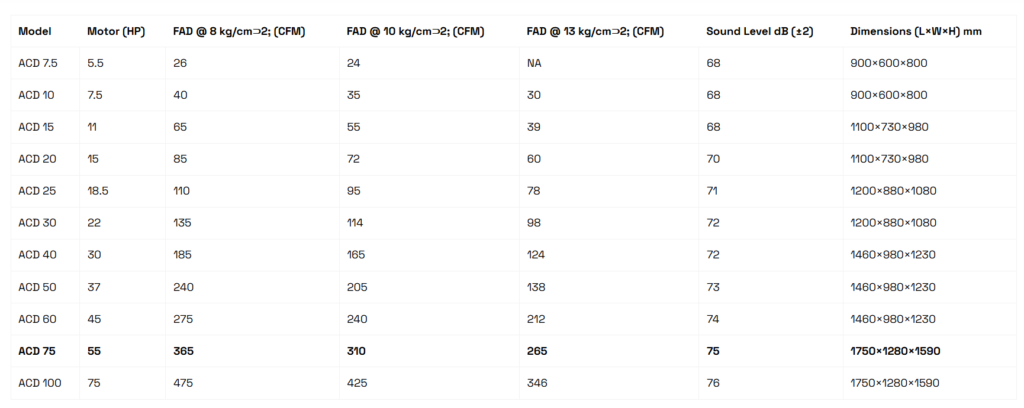1024x408 pixels.
Task: Select the Sound Level dB column header
Action: pyautogui.click(x=759, y=31)
